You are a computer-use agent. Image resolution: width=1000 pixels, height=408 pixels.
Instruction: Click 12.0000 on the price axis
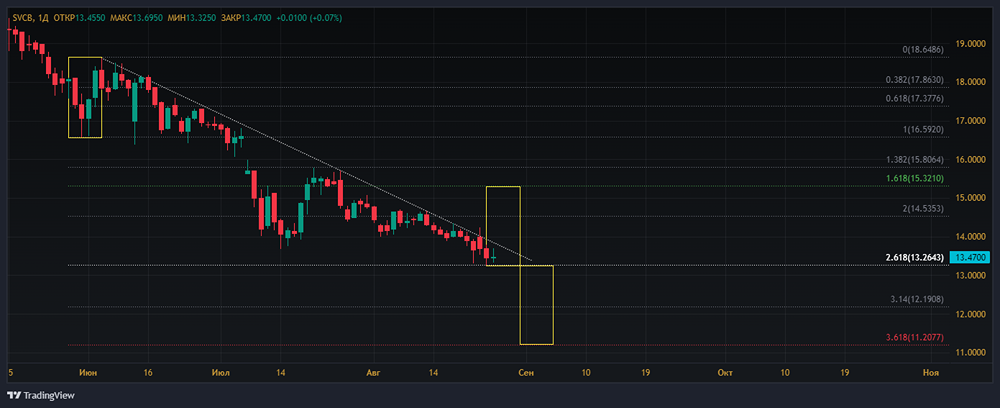(970, 314)
